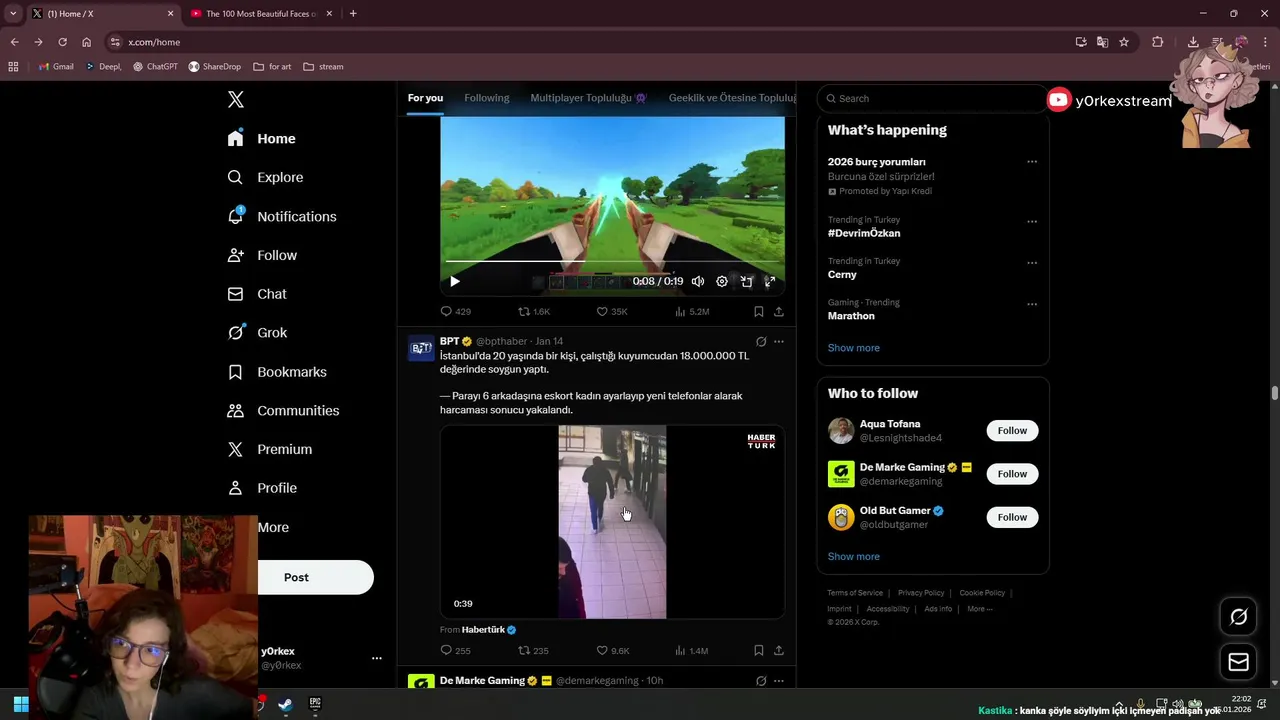1280x720 pixels.
Task: Follow De Marke Gaming
Action: (x=1012, y=474)
